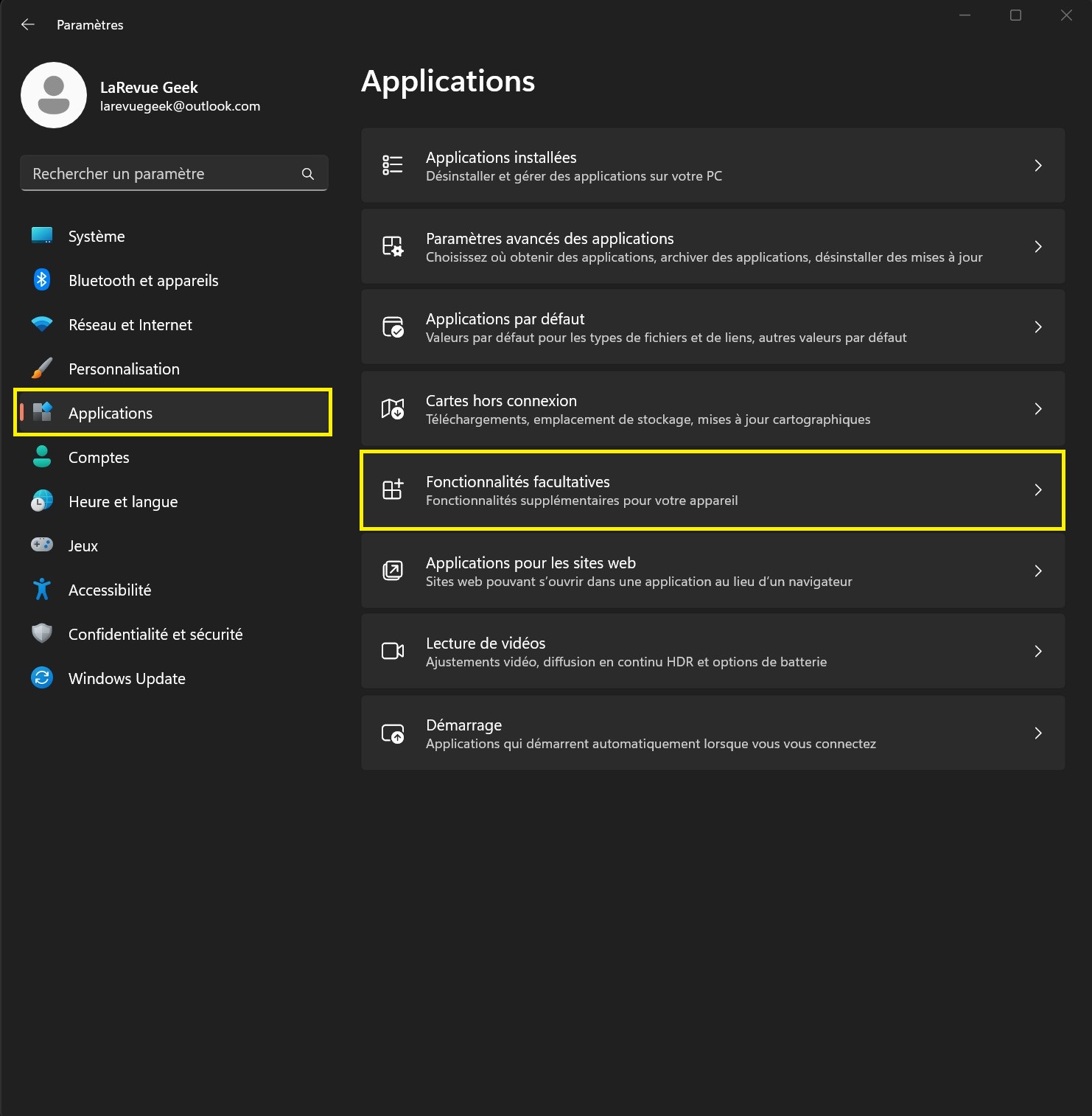Select the Bluetooth et appareils icon
This screenshot has height=1116, width=1092.
click(42, 280)
